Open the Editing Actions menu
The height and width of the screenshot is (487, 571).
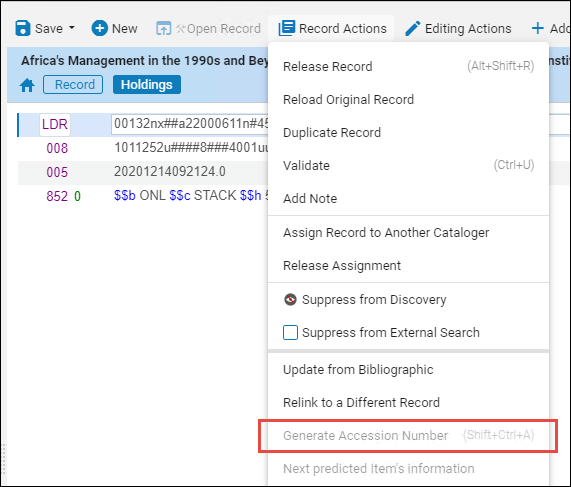(x=458, y=28)
